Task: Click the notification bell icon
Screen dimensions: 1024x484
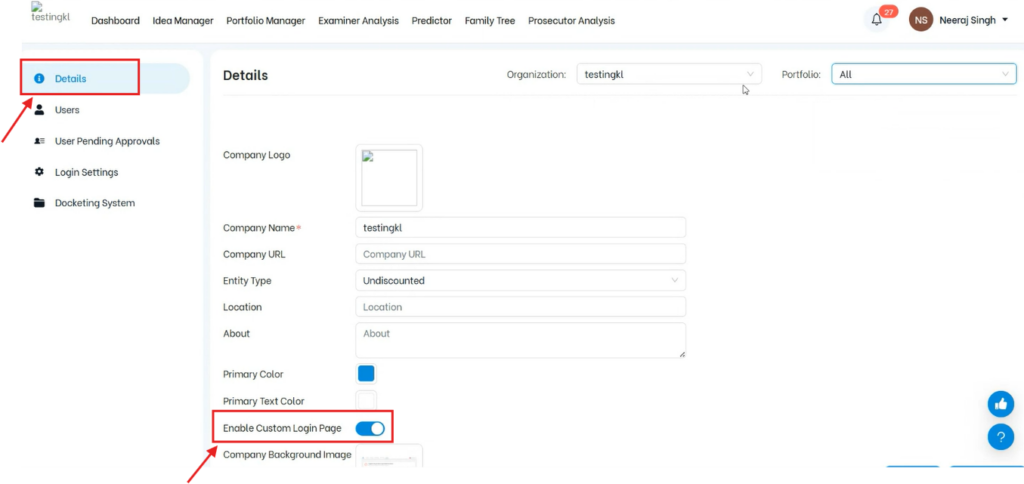Action: coord(877,20)
